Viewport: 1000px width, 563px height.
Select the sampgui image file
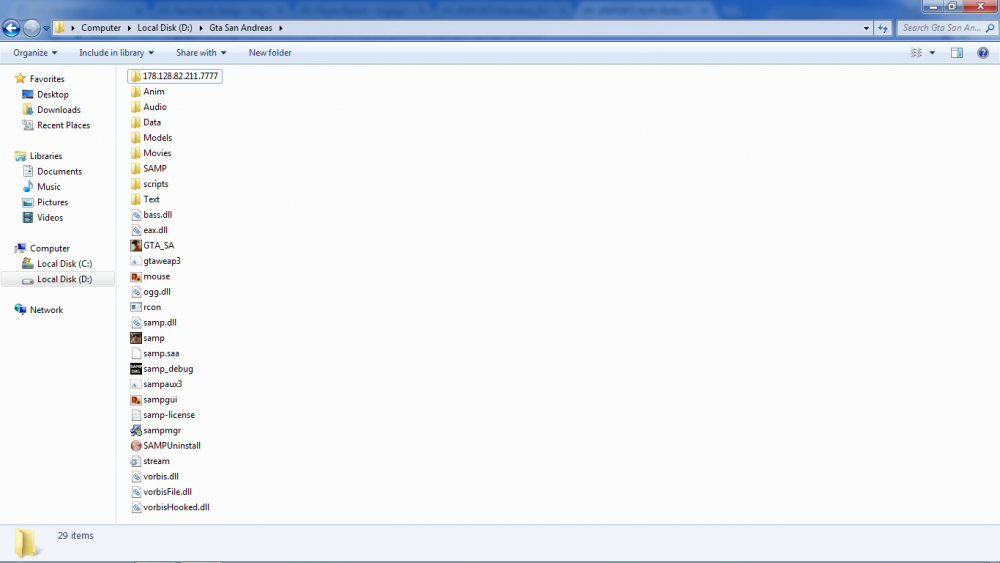(x=154, y=400)
